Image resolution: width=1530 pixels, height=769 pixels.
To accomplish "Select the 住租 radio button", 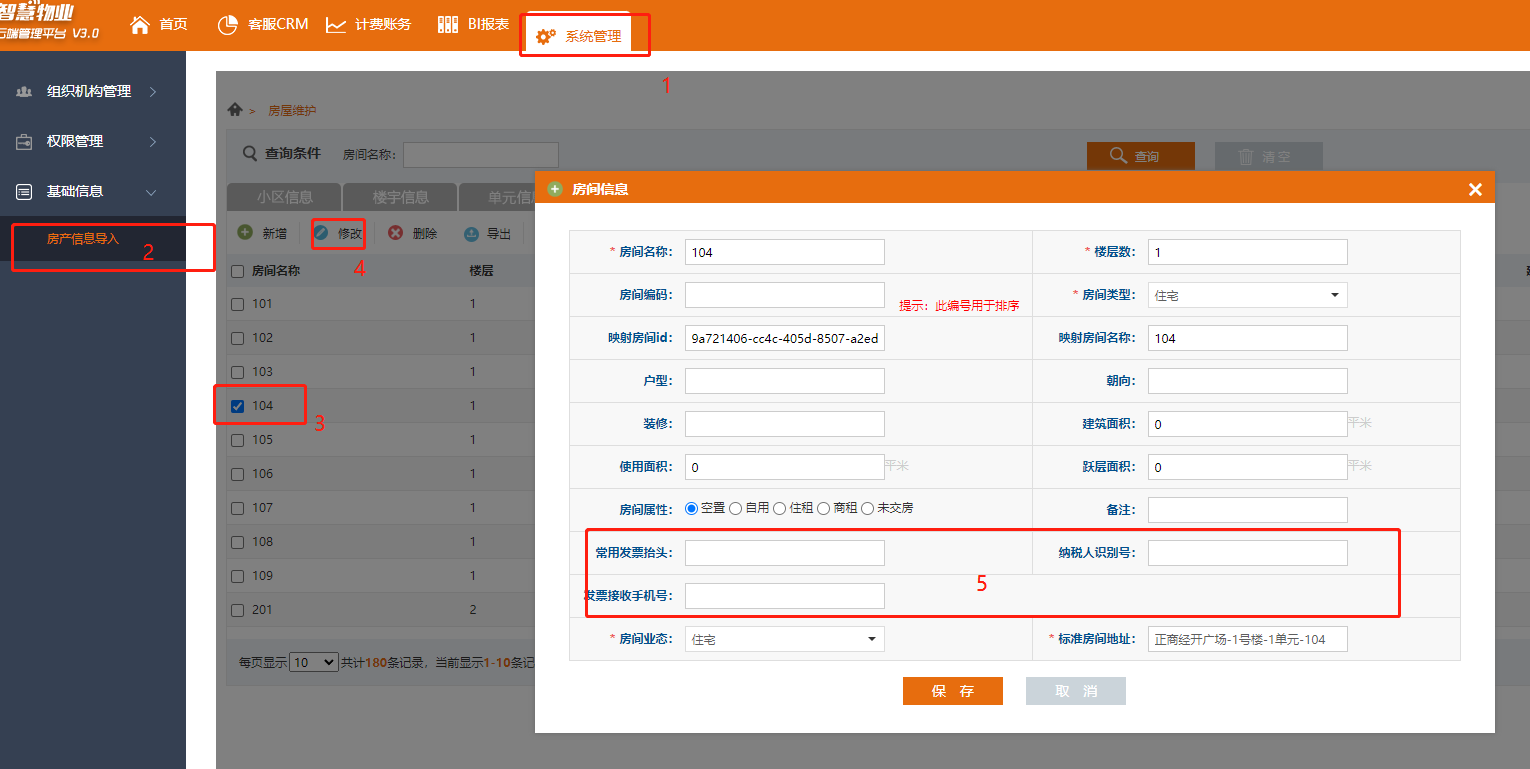I will (x=779, y=508).
